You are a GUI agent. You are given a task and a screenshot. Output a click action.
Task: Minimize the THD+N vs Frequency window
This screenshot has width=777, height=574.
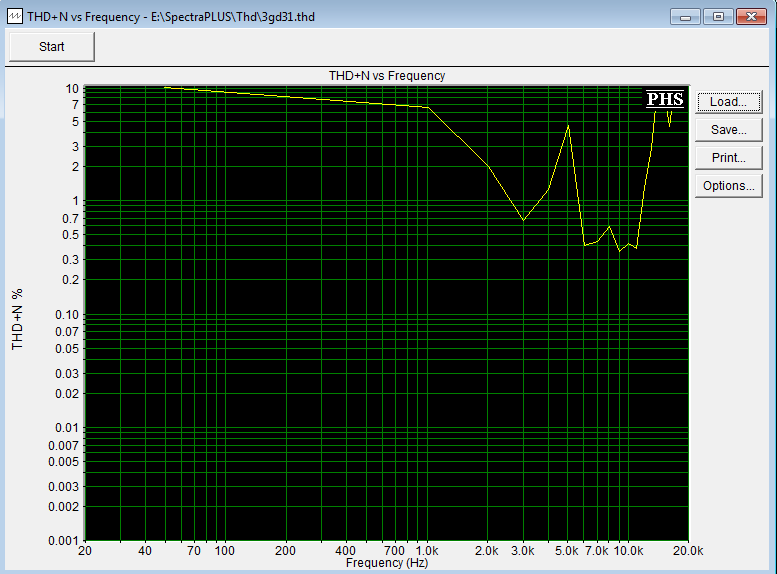click(685, 17)
